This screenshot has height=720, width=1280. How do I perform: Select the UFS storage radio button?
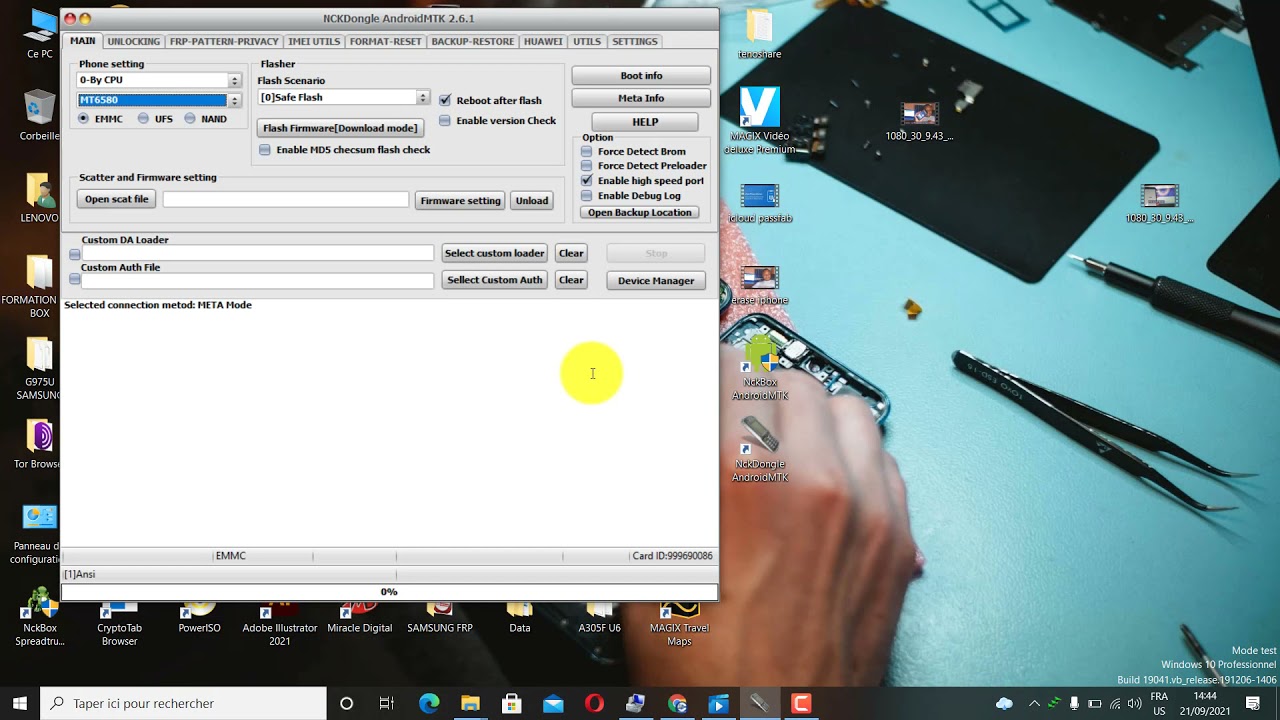click(x=144, y=119)
